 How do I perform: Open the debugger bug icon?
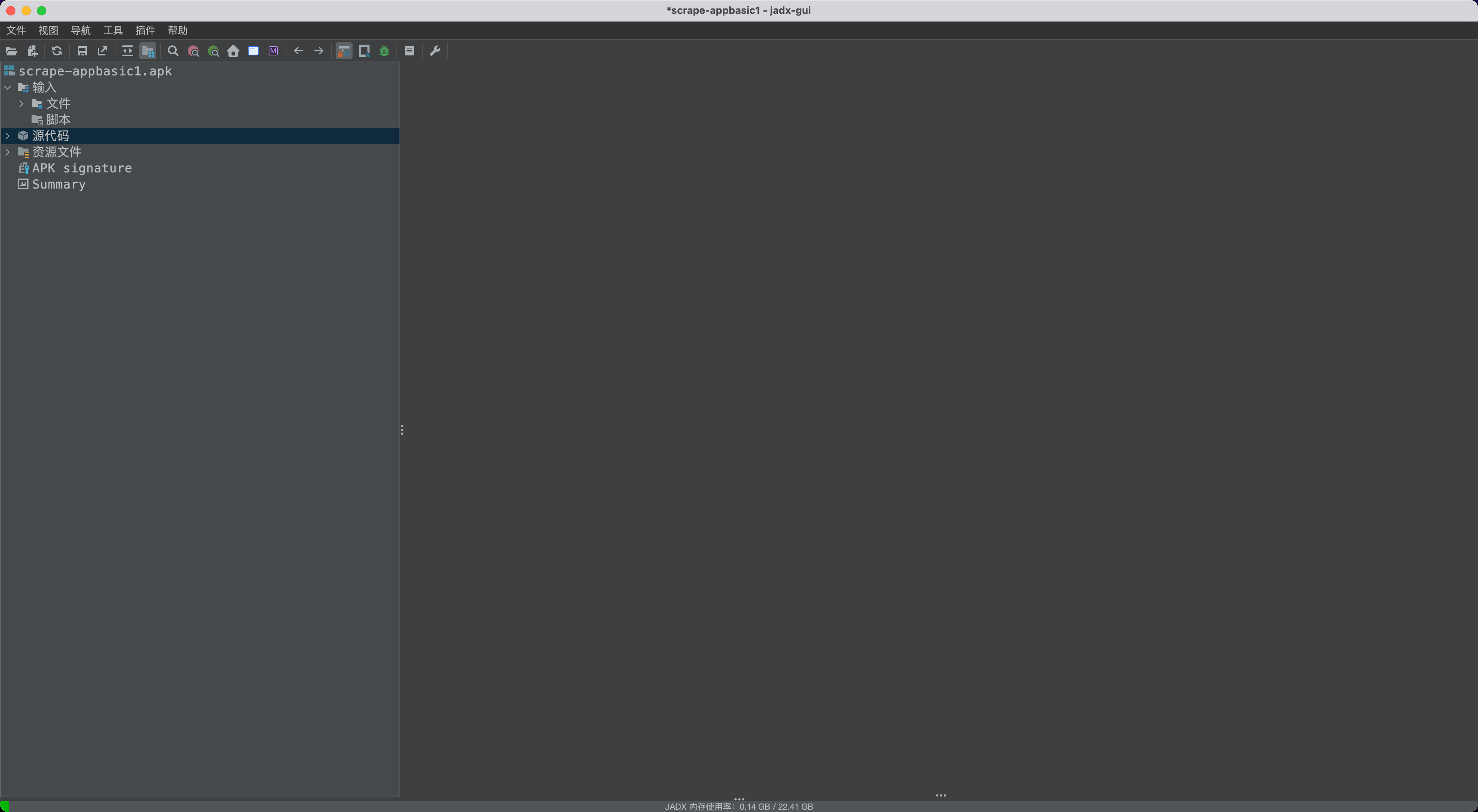384,51
